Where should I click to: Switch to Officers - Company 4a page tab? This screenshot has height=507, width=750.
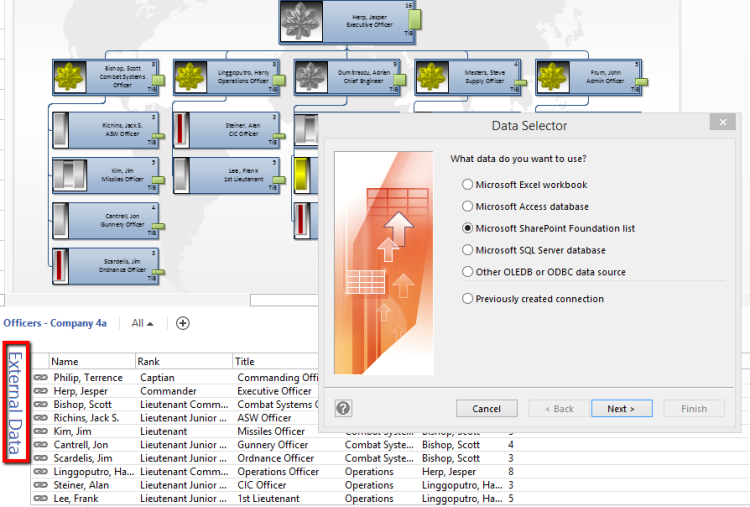click(55, 323)
